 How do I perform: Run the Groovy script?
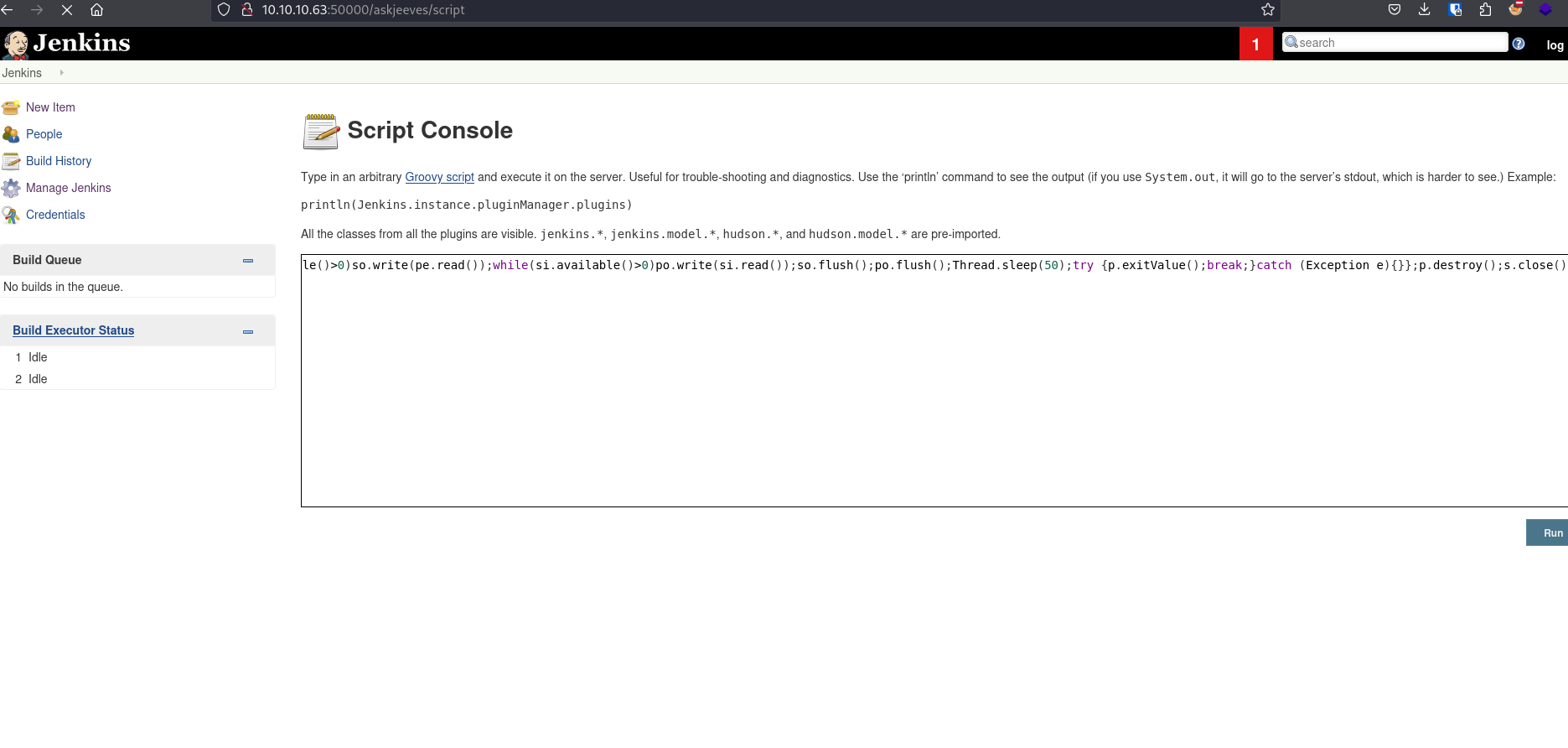click(1547, 533)
